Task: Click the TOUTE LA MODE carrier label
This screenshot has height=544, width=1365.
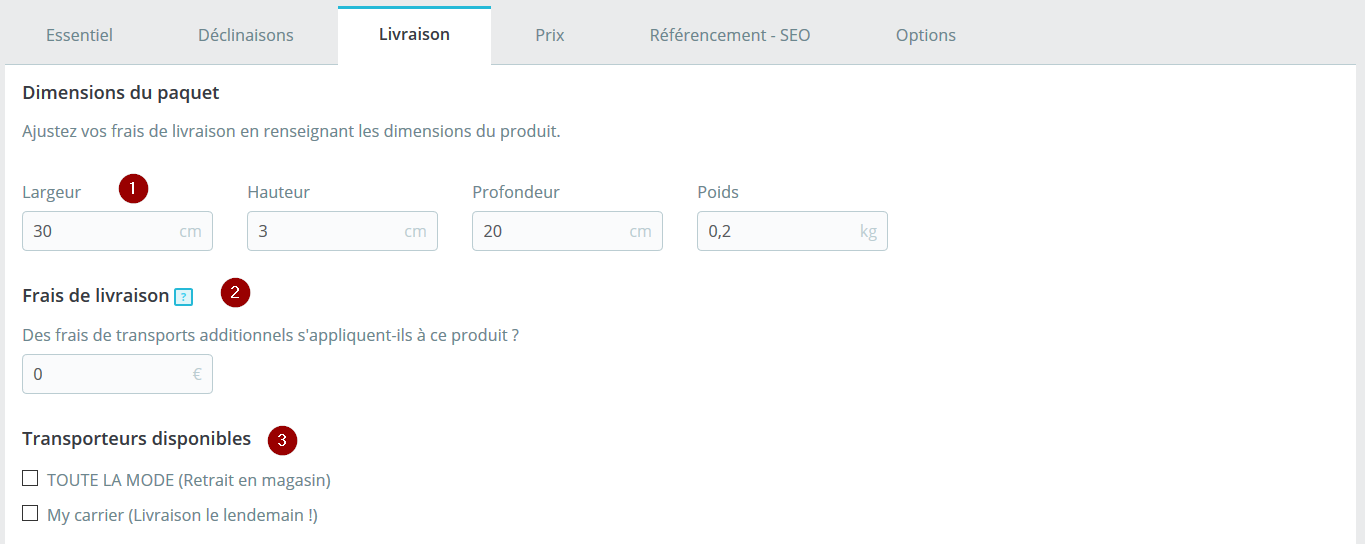Action: click(x=189, y=480)
